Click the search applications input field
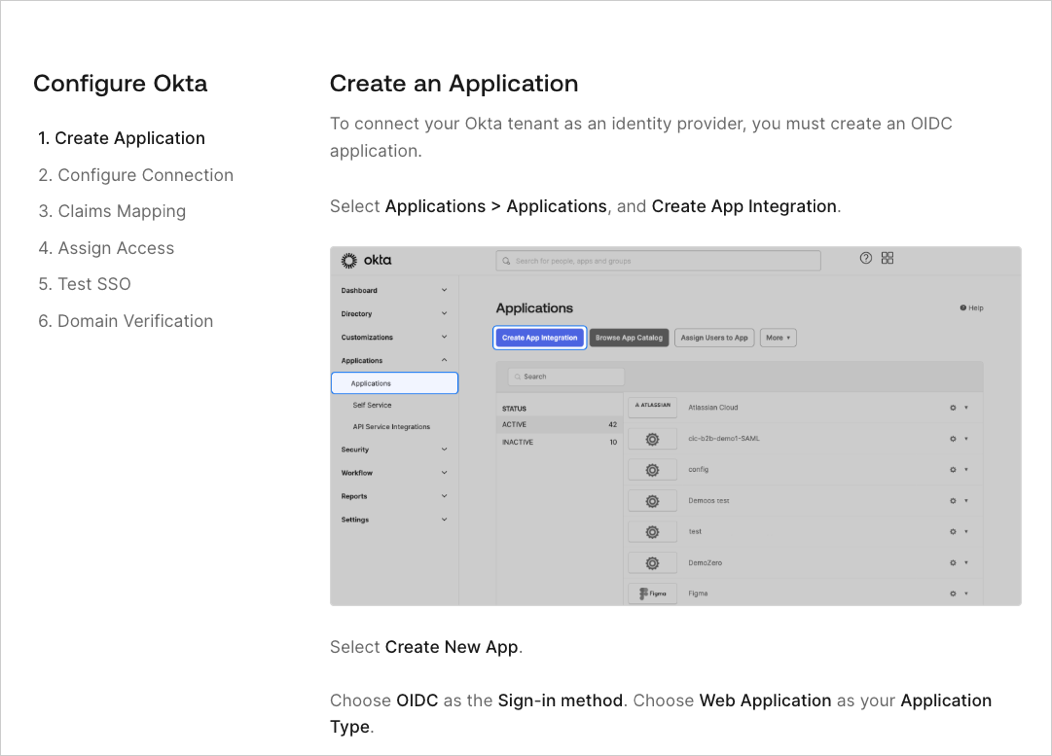Viewport: 1052px width, 756px height. [x=563, y=376]
